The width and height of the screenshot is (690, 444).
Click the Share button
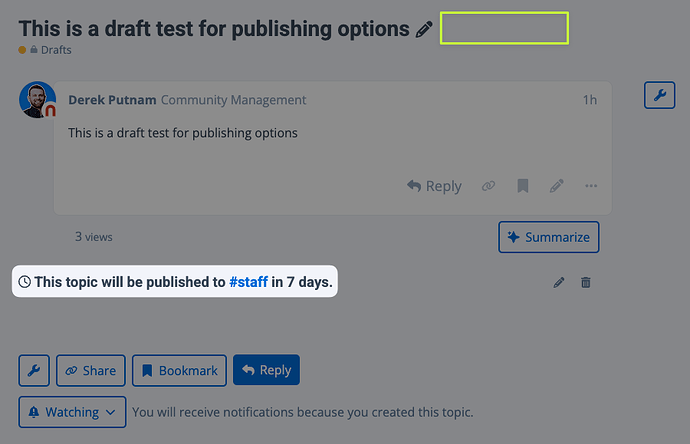click(x=91, y=371)
